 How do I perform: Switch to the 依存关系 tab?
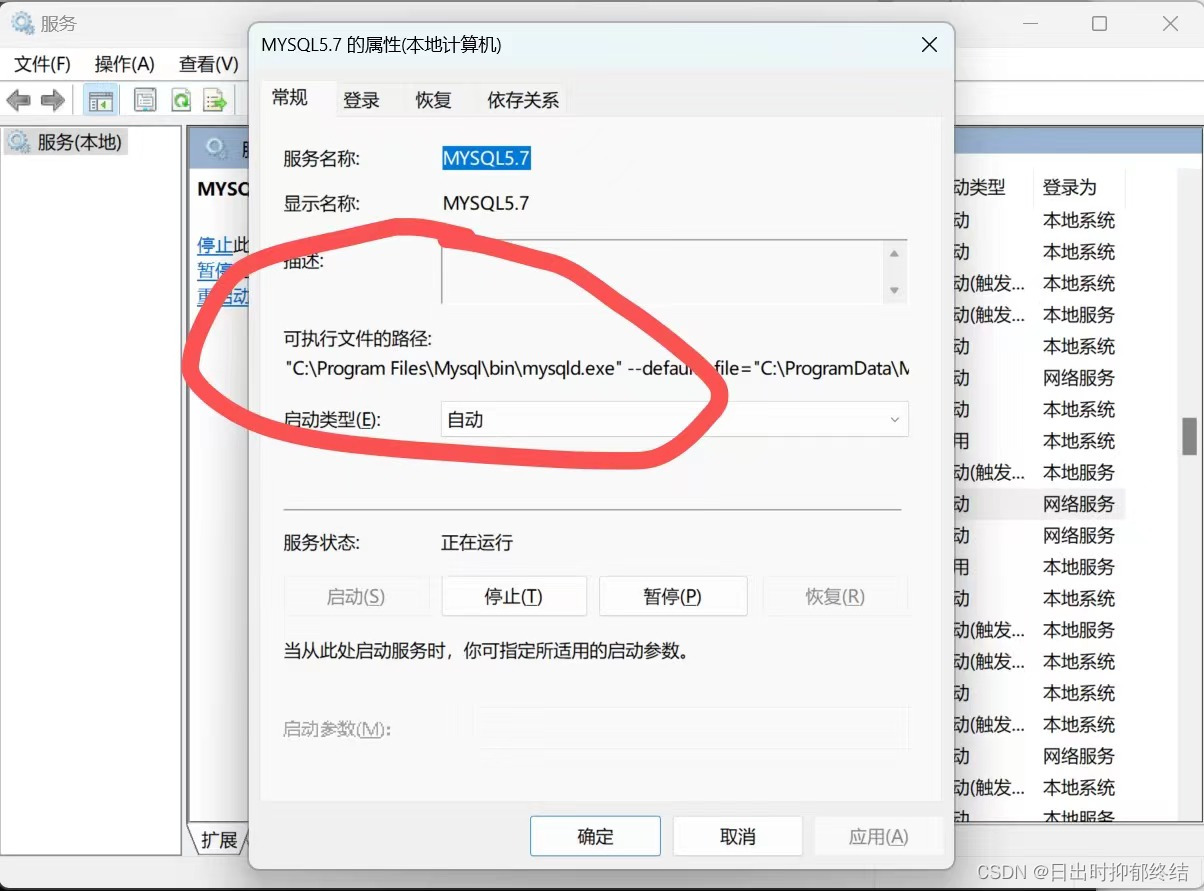click(523, 100)
